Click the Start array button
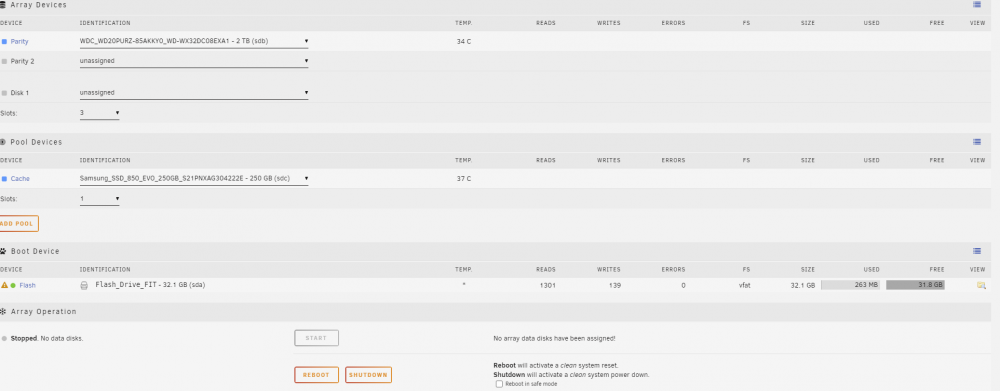The width and height of the screenshot is (1000, 391). pos(316,338)
